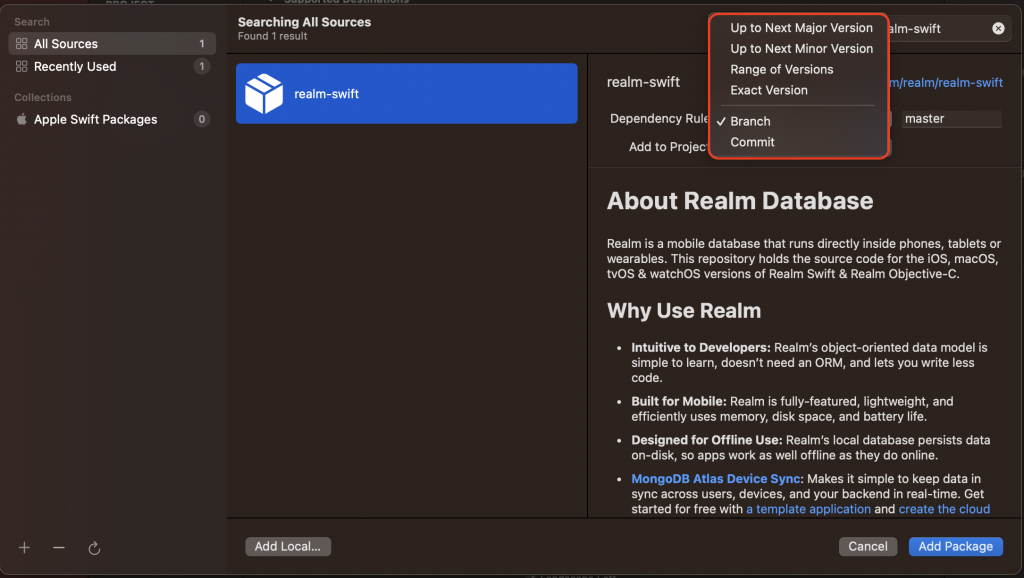The image size is (1024, 578).
Task: Choose Up to Next Minor Version
Action: [x=801, y=49]
